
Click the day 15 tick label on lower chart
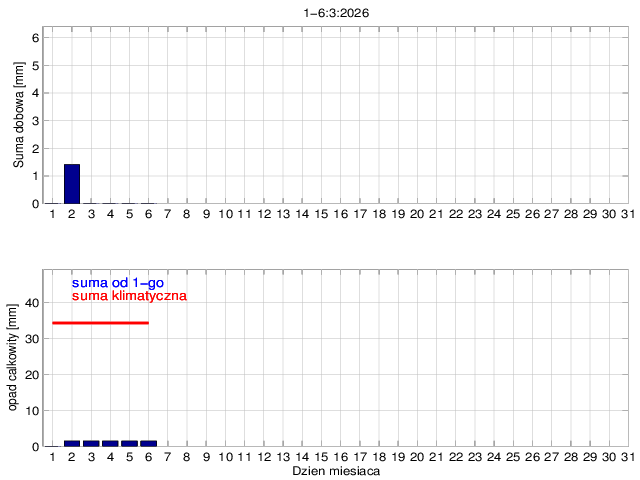point(321,457)
